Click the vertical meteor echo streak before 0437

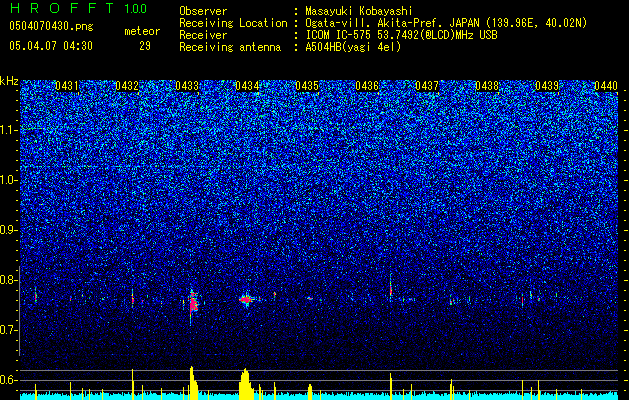pyautogui.click(x=390, y=288)
